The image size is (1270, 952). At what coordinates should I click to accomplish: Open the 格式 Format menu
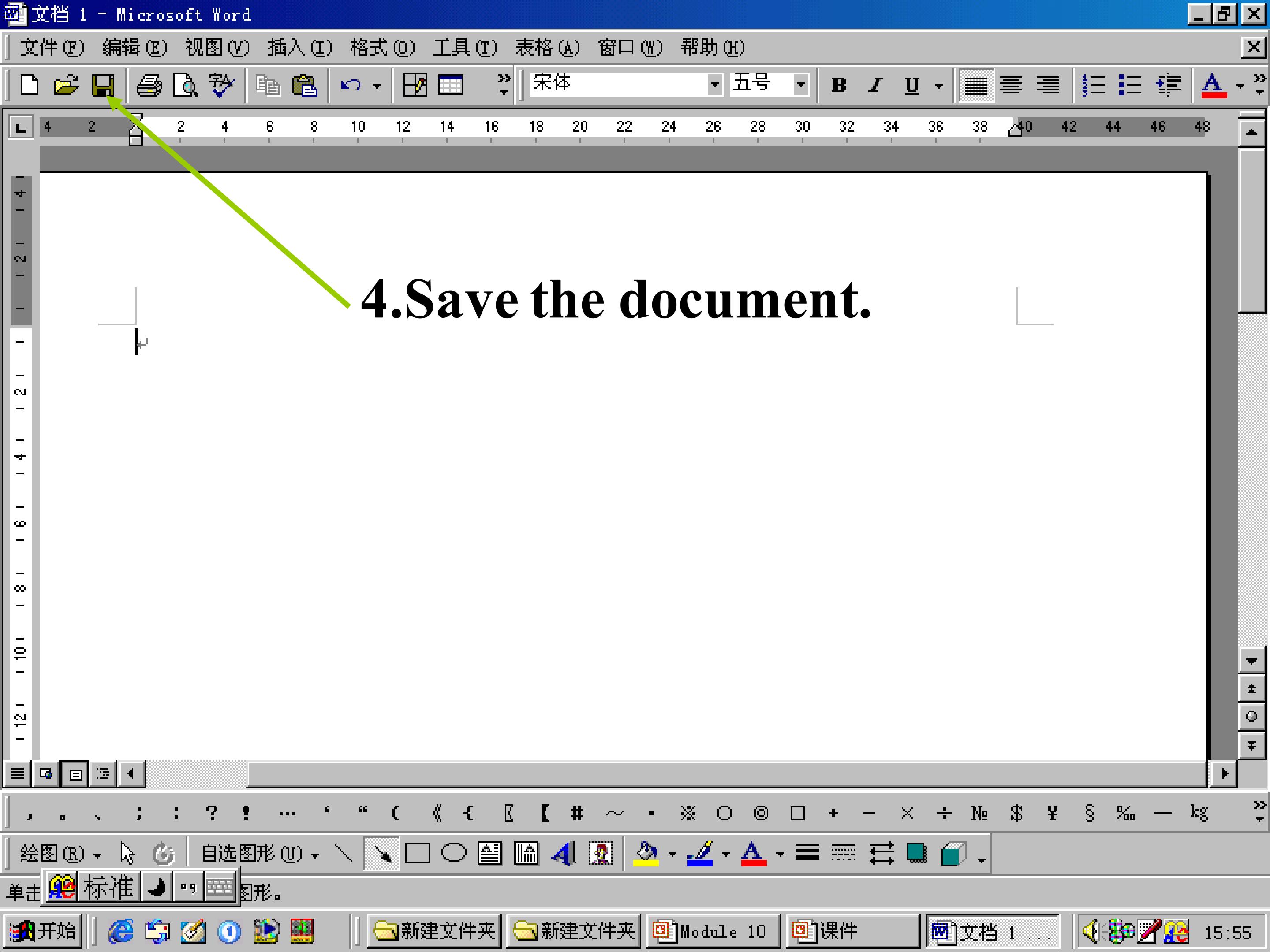382,48
